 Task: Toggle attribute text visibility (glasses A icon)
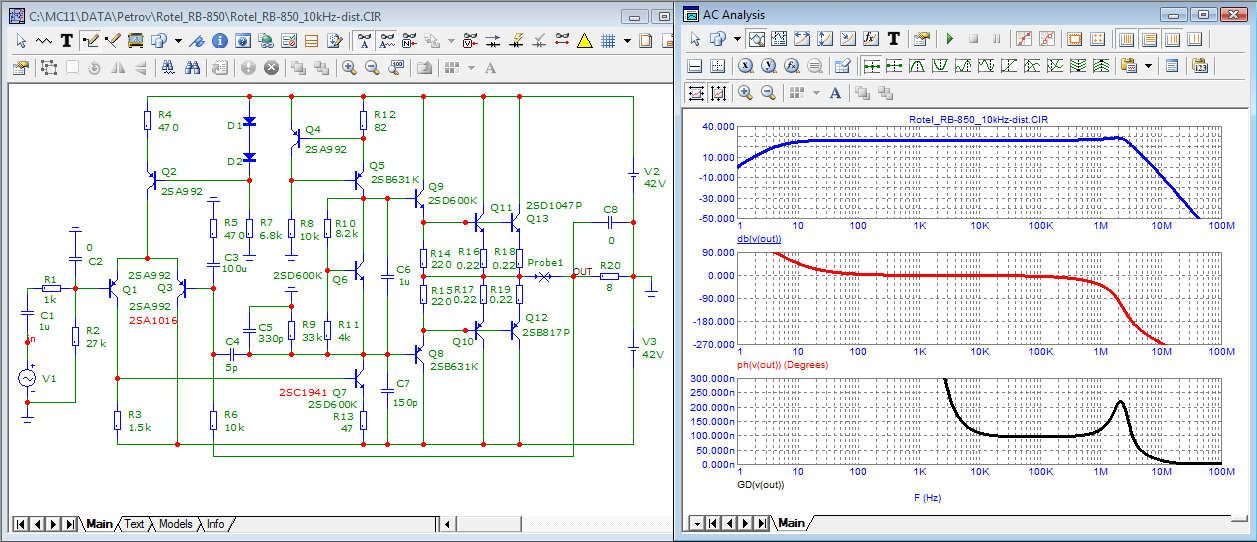tap(365, 41)
